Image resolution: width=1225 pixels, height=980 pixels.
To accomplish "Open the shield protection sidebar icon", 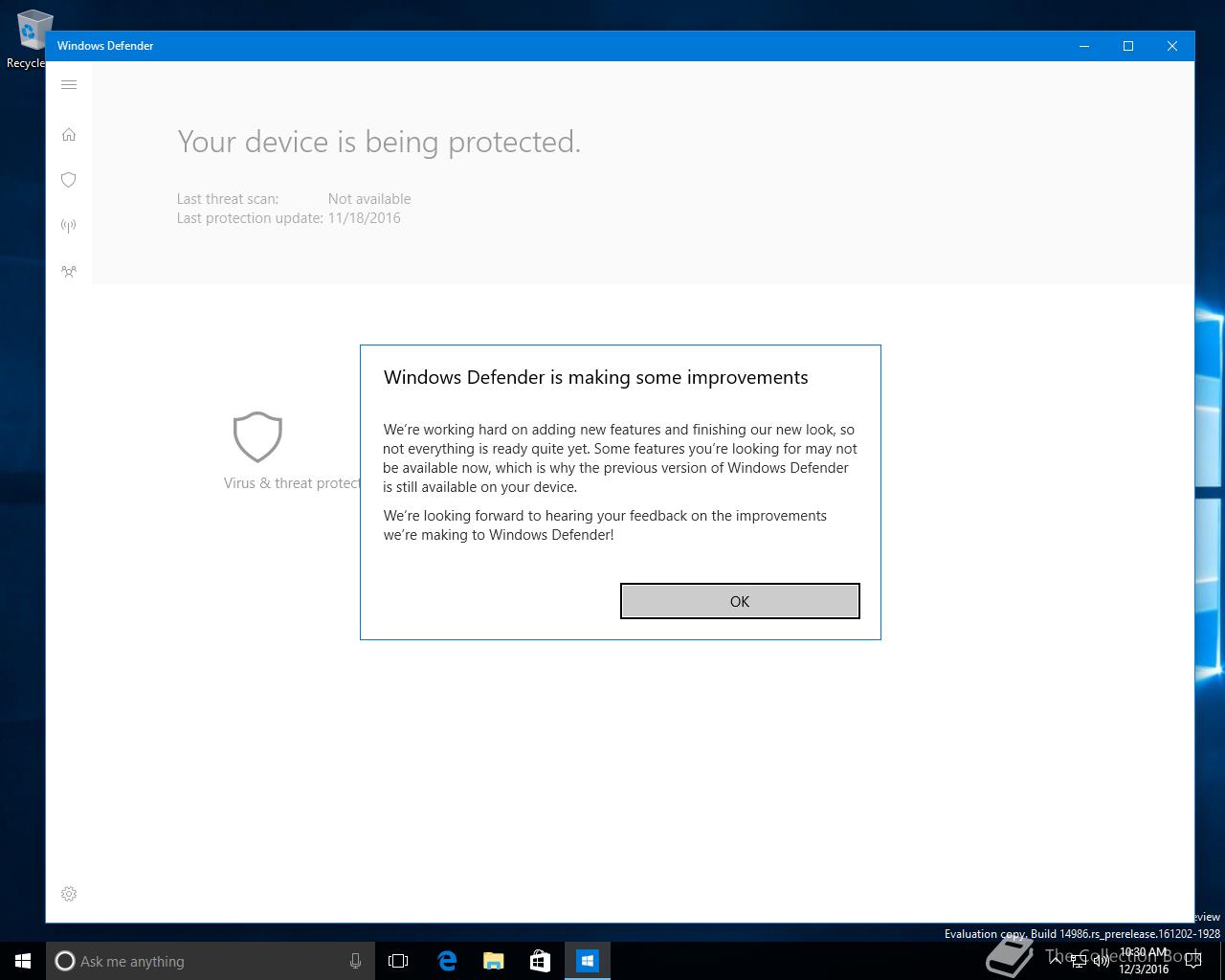I will click(69, 180).
